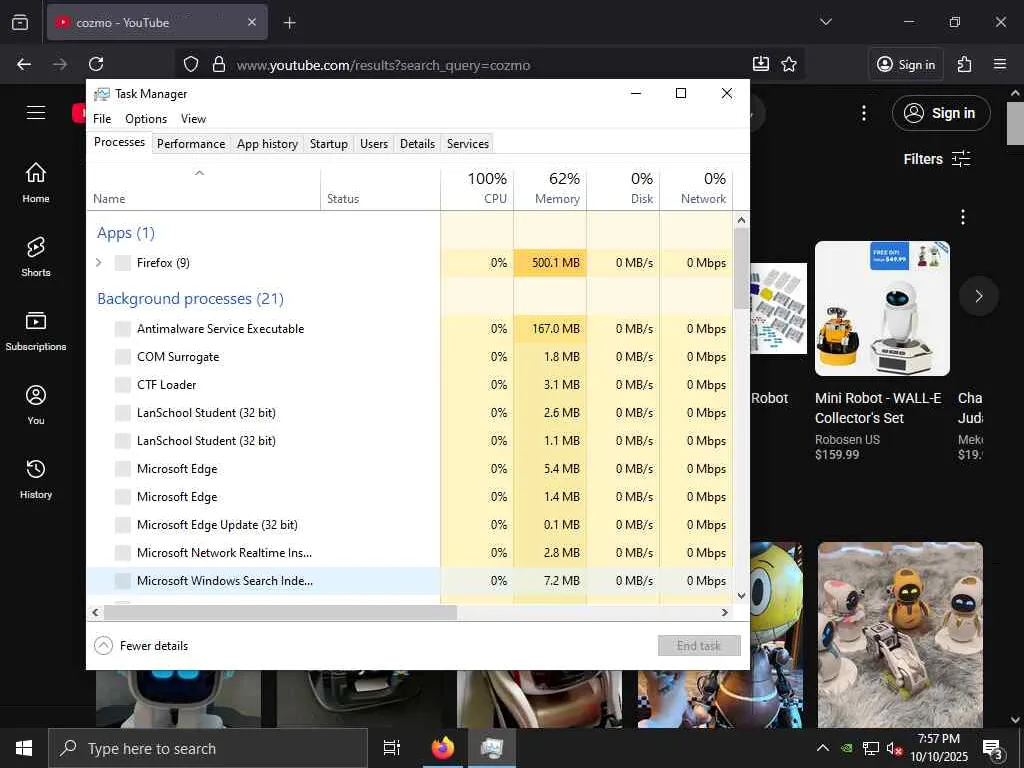Click the Task Manager horizontal scrollbar thumb

pyautogui.click(x=281, y=613)
